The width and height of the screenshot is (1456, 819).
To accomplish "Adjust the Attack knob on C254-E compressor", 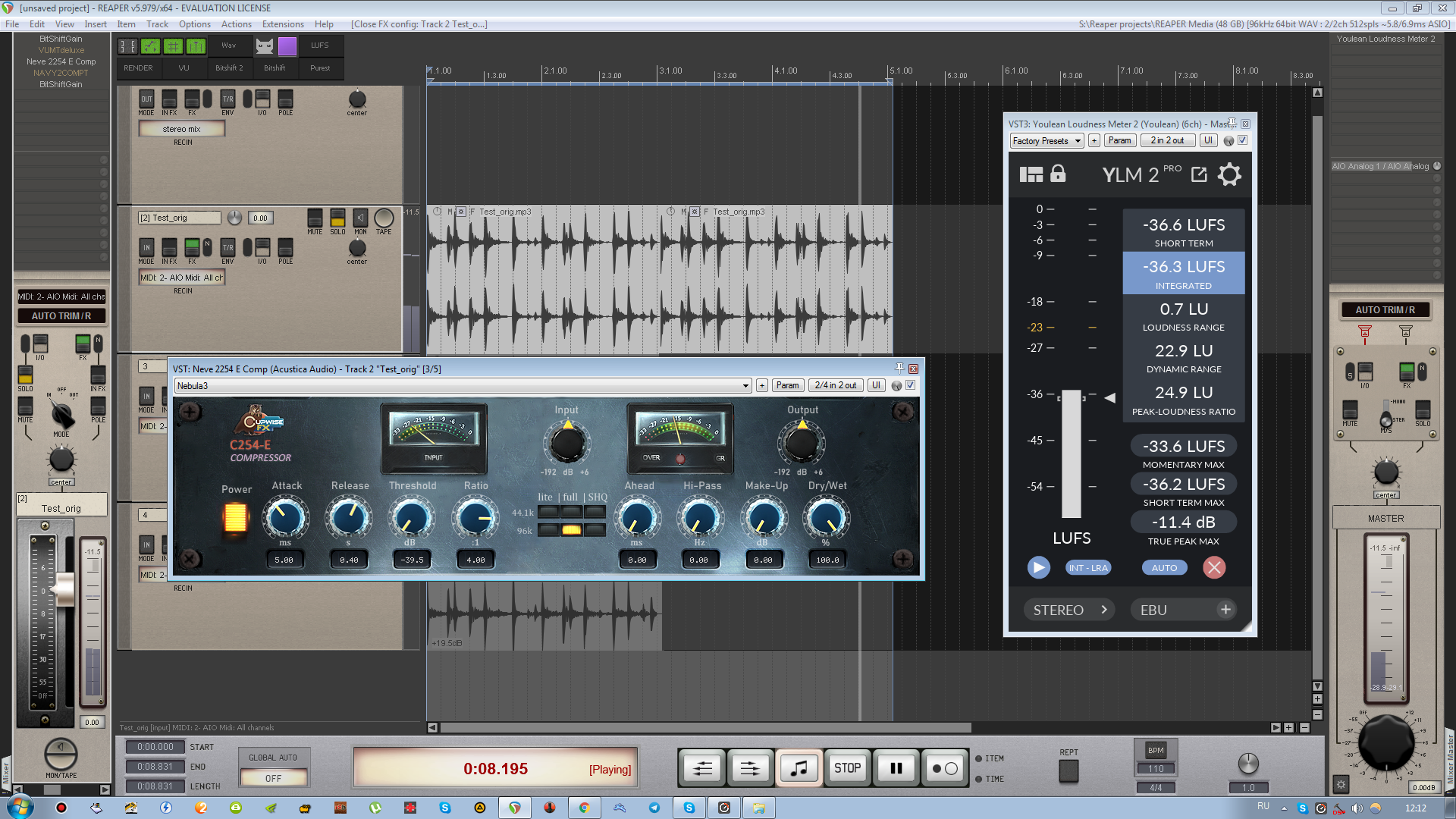I will [285, 517].
